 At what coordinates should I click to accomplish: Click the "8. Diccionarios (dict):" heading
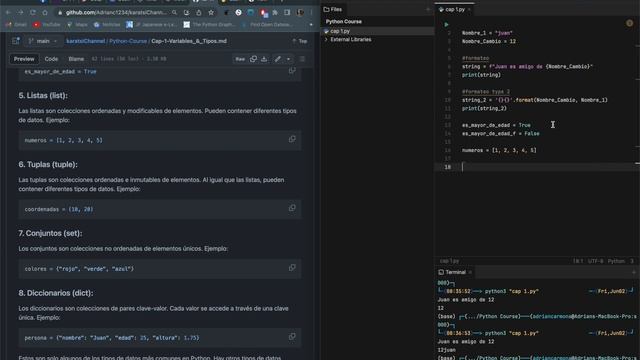tap(56, 293)
